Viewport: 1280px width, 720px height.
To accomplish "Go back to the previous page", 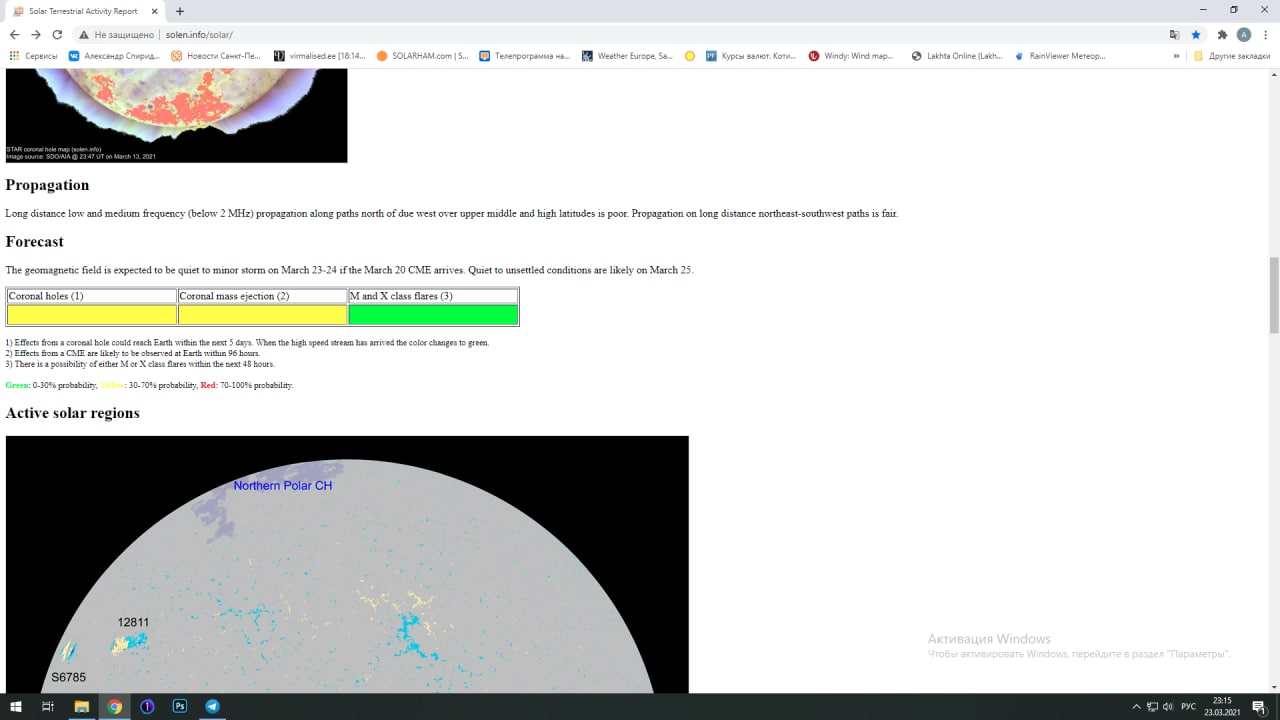I will coord(14,34).
